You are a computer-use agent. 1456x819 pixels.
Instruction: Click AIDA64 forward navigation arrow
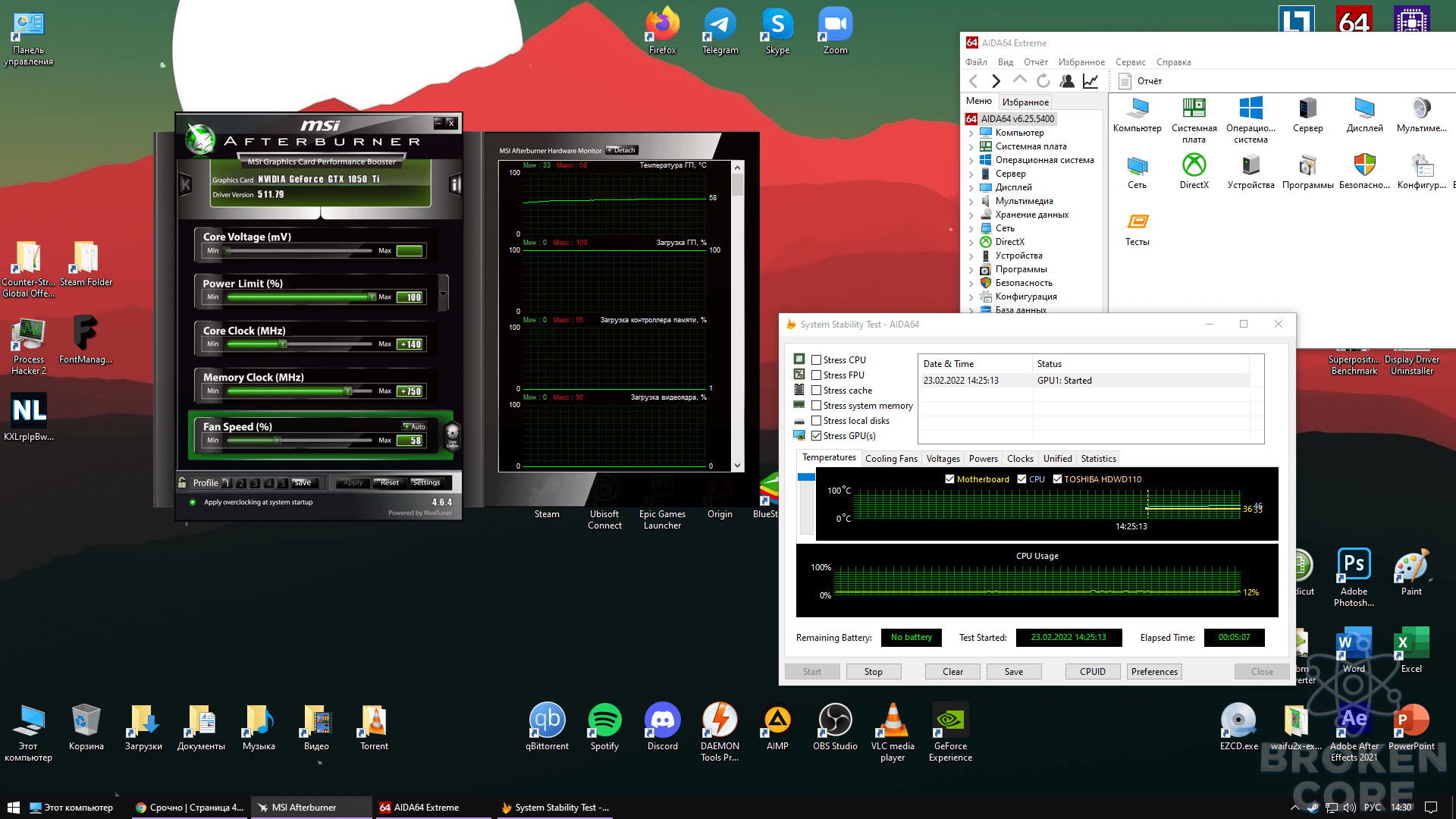(996, 81)
